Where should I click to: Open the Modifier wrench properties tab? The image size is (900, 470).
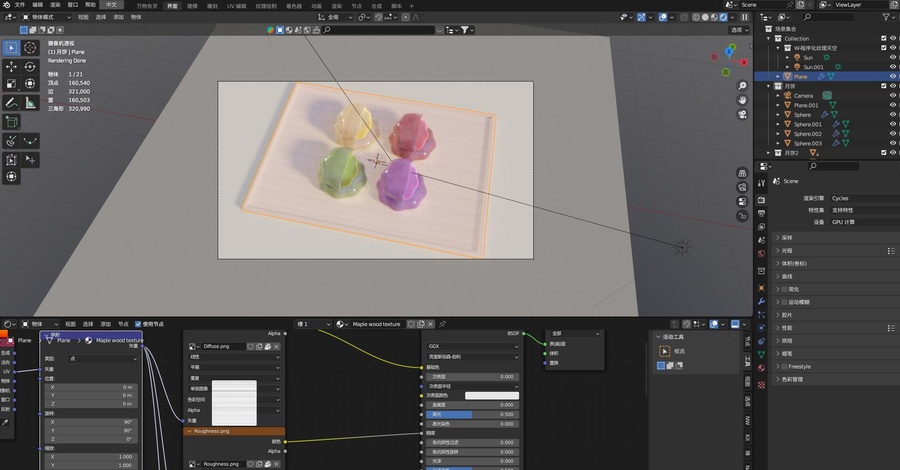[x=761, y=301]
